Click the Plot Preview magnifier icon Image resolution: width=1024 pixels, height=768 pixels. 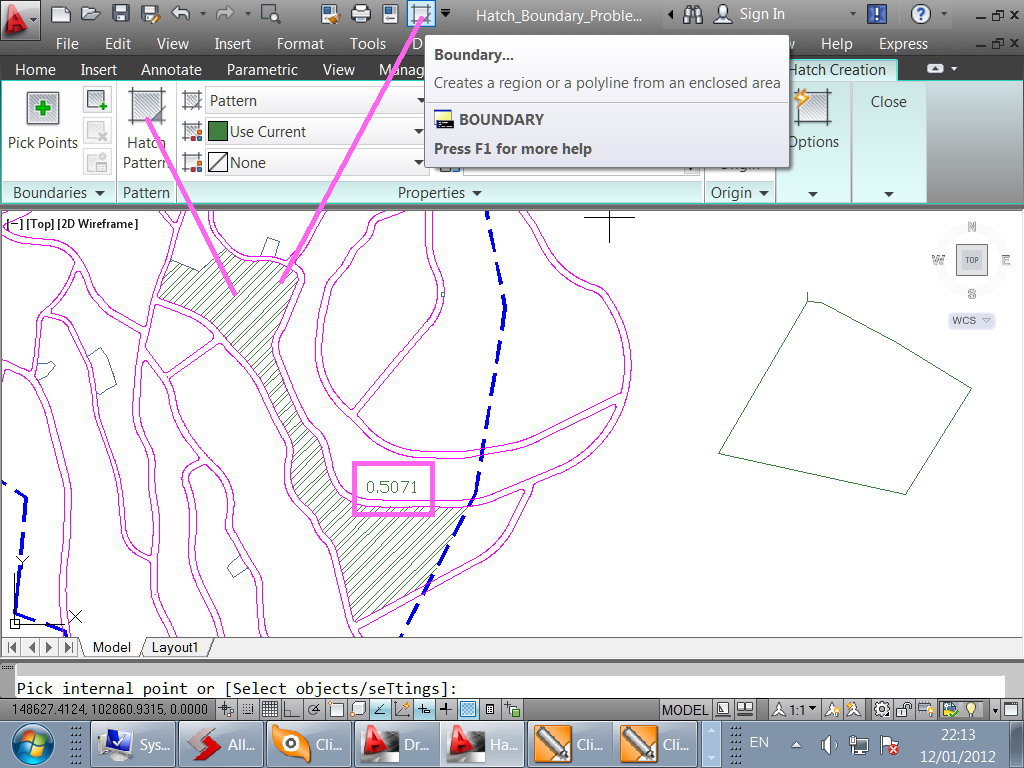[270, 14]
